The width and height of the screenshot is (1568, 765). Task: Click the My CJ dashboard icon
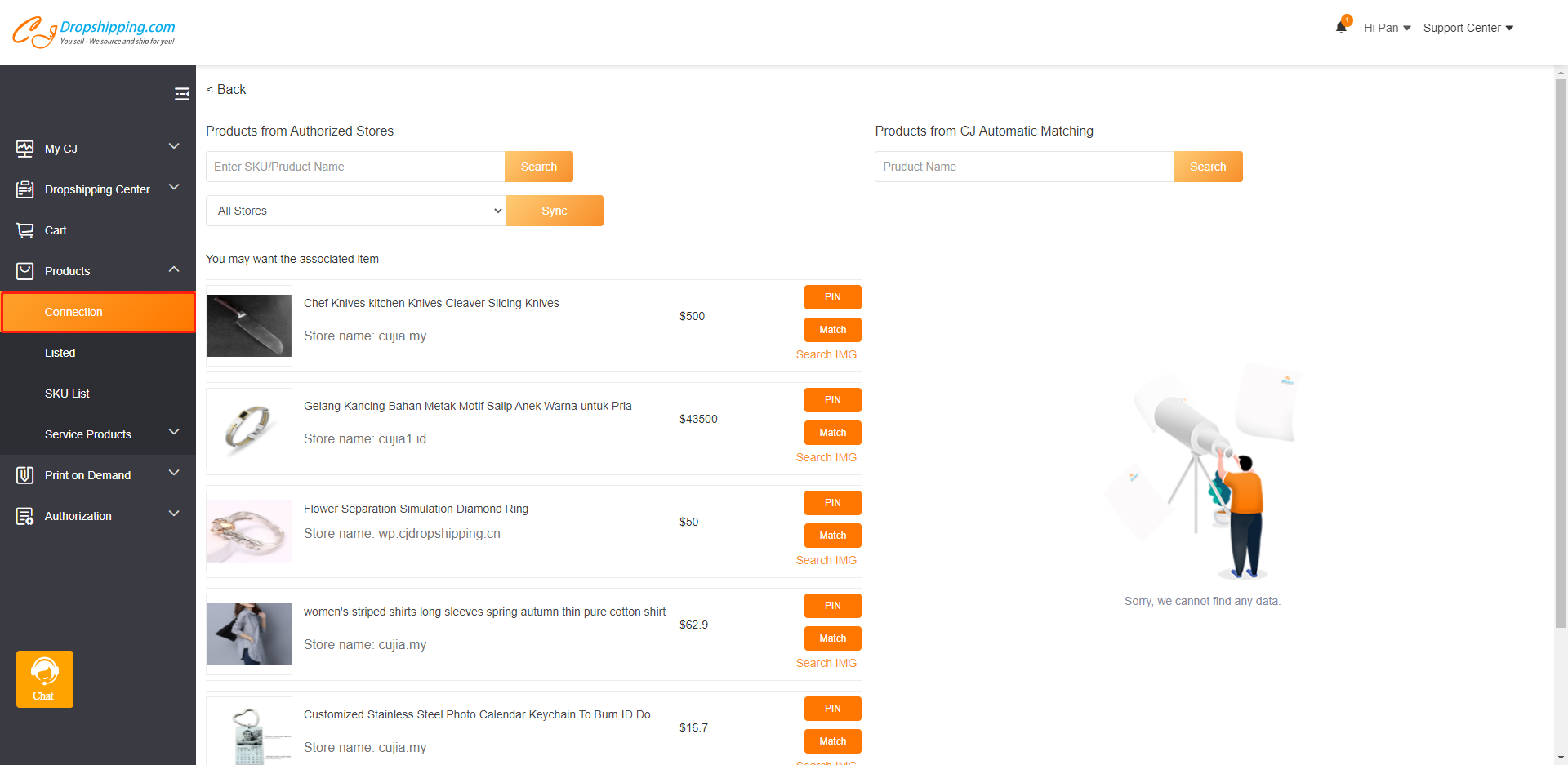[25, 149]
